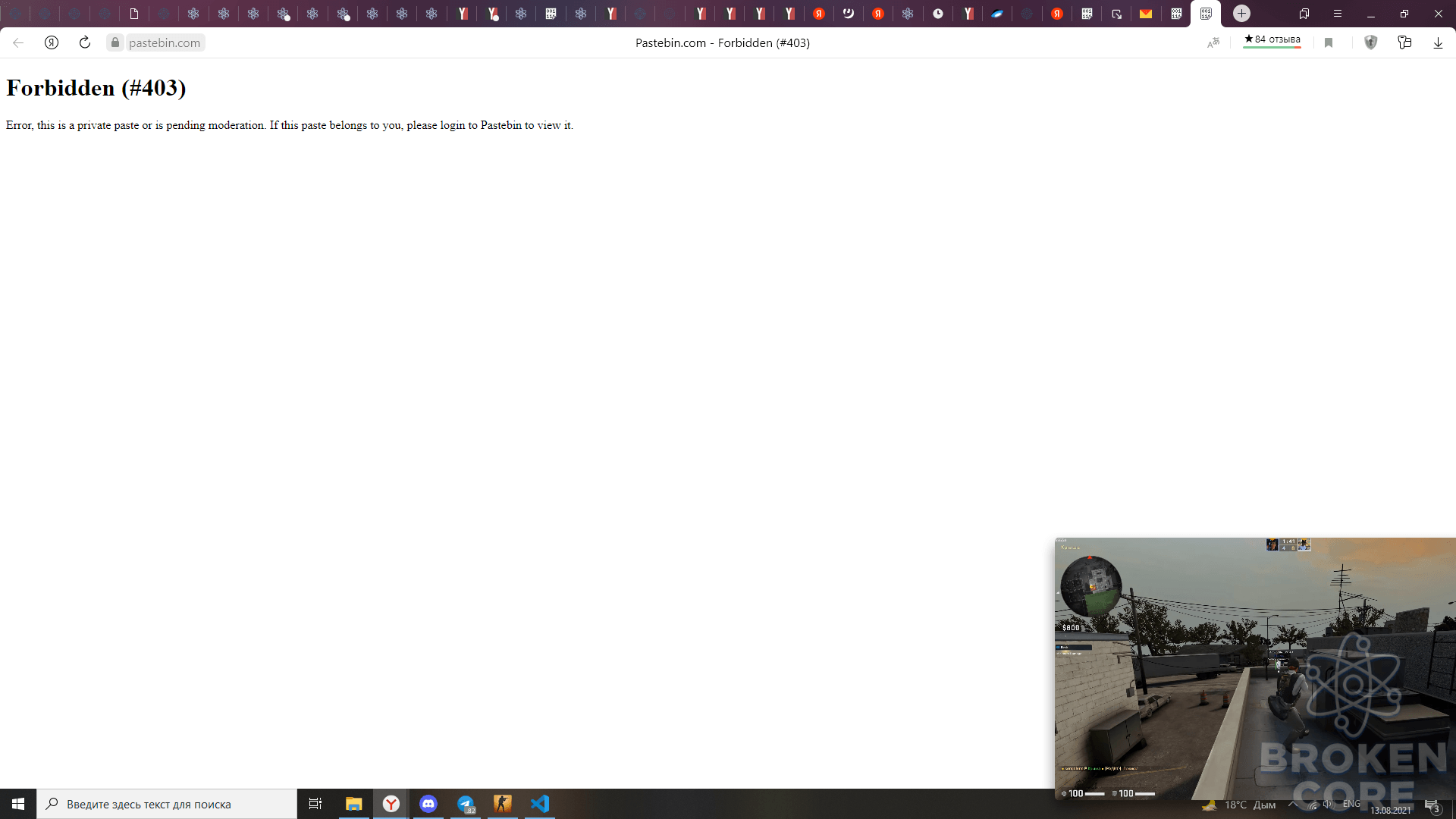Open the collections icon in the toolbar

click(x=1404, y=43)
